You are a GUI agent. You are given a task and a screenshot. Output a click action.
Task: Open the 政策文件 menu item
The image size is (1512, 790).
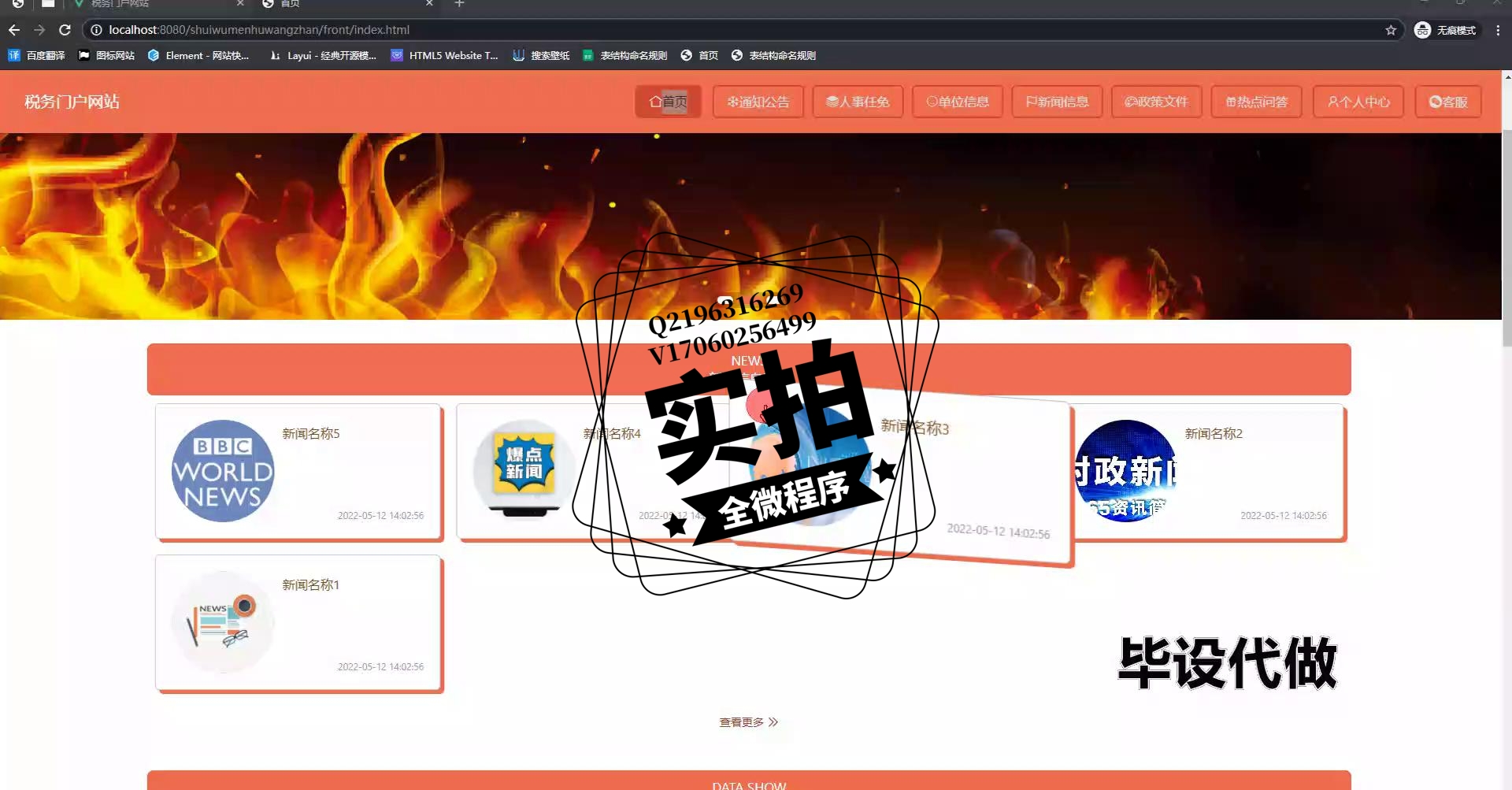pyautogui.click(x=1156, y=102)
